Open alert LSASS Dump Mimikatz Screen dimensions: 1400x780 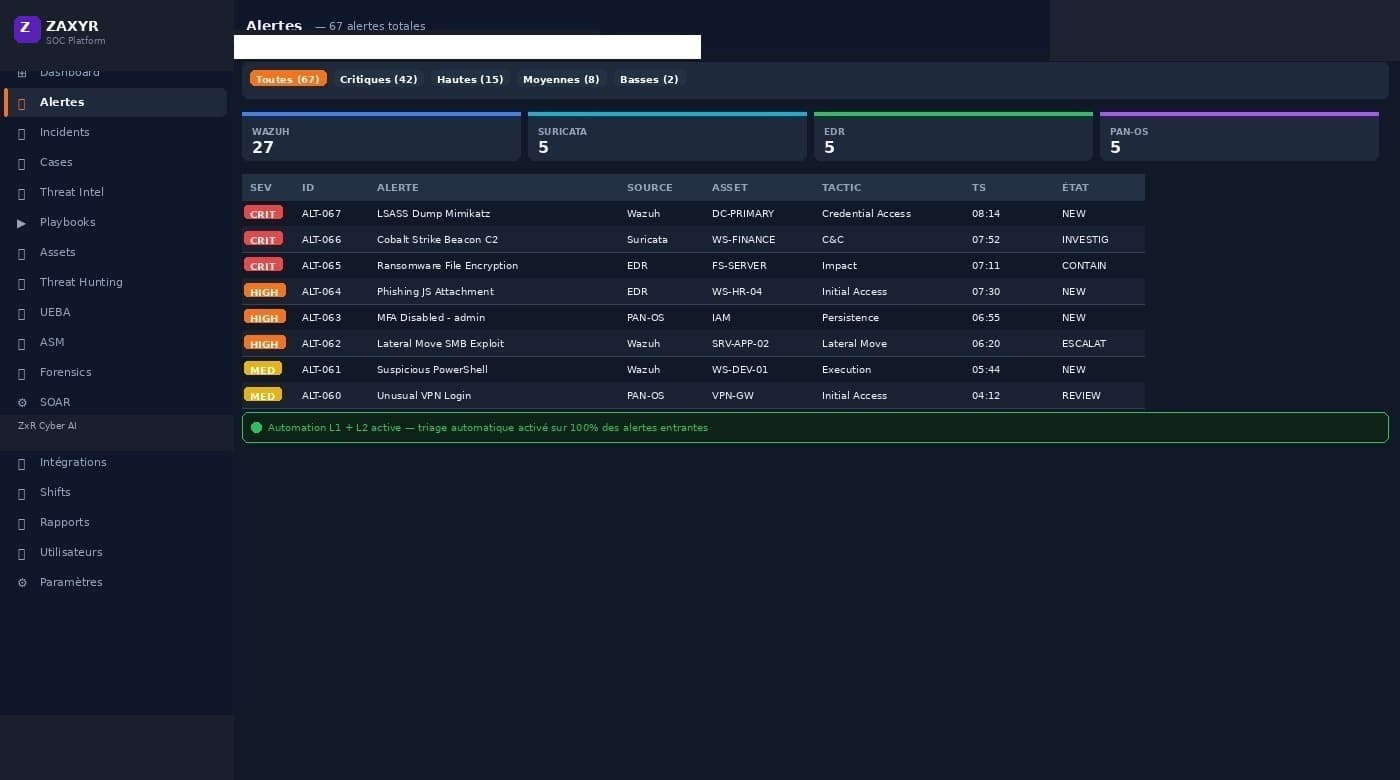(x=434, y=214)
